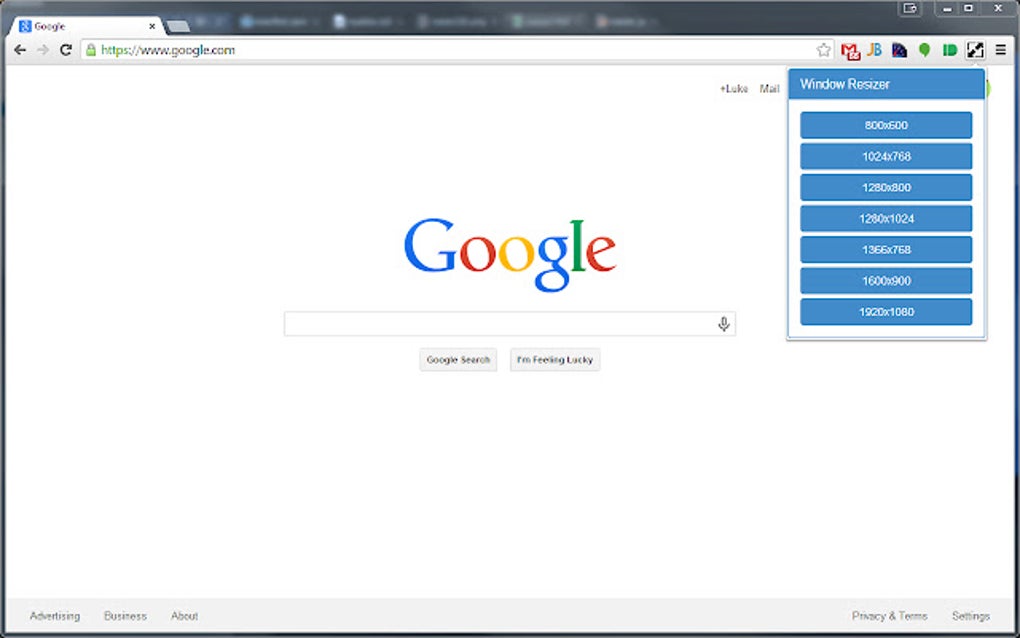
Task: Click the Gmail notifier extension icon
Action: click(x=849, y=50)
